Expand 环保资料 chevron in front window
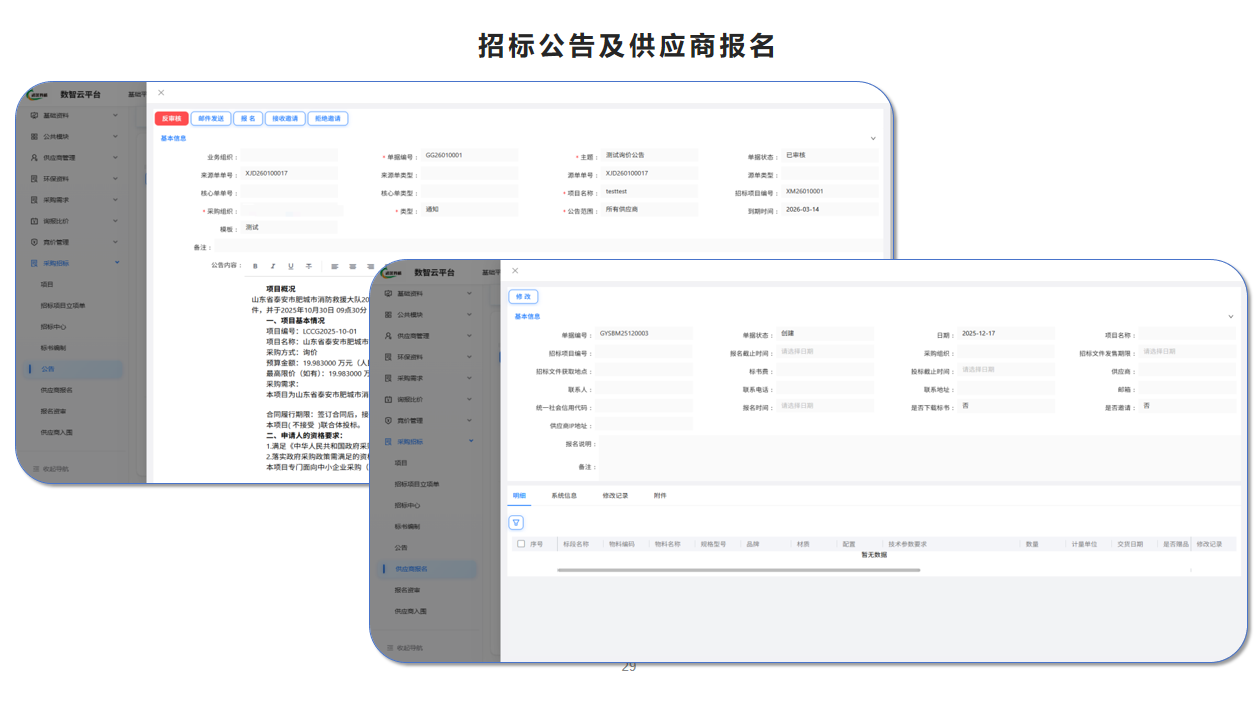The height and width of the screenshot is (706, 1257). coord(470,356)
